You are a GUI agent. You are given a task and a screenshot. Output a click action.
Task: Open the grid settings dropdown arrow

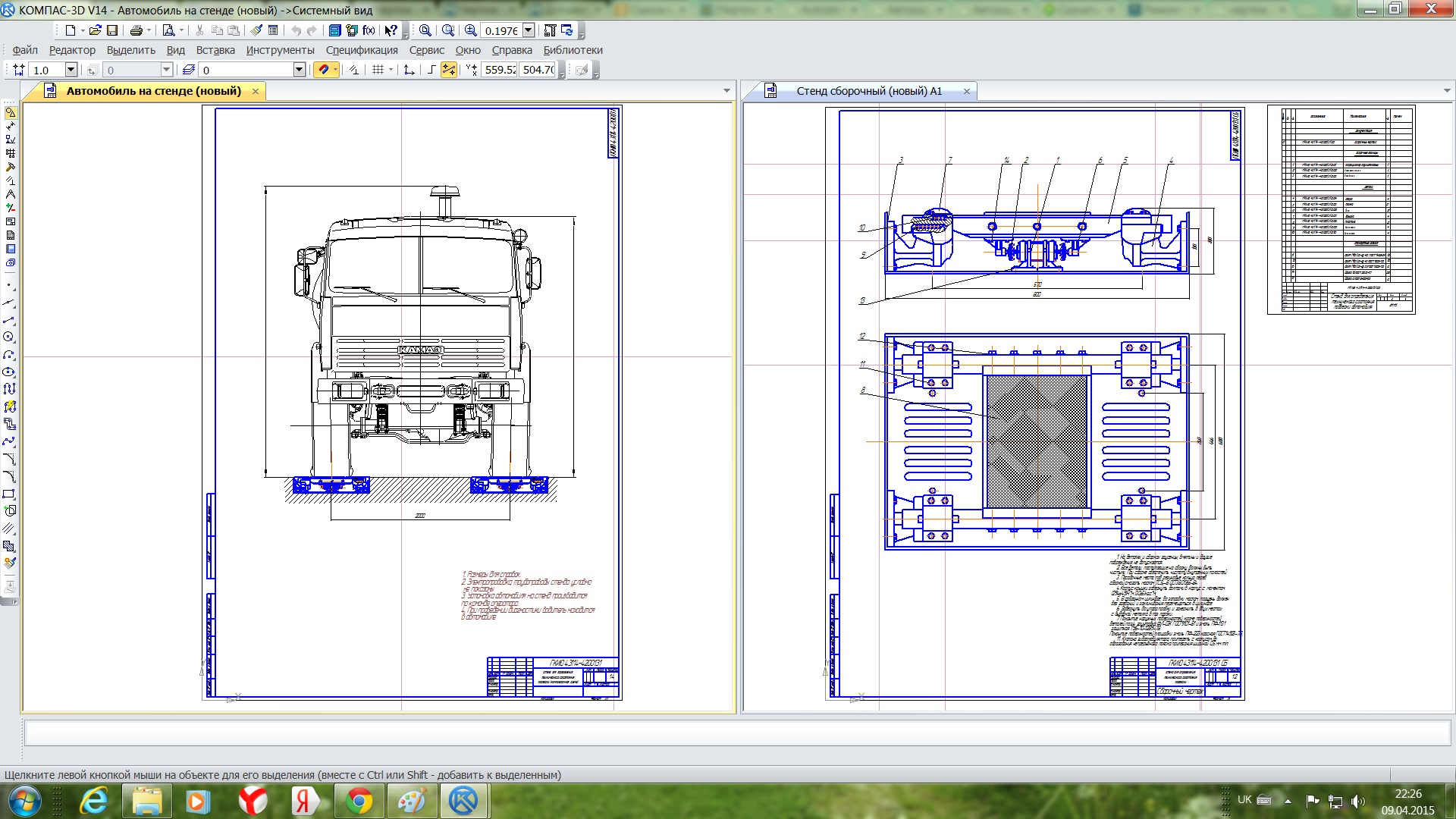[x=391, y=70]
